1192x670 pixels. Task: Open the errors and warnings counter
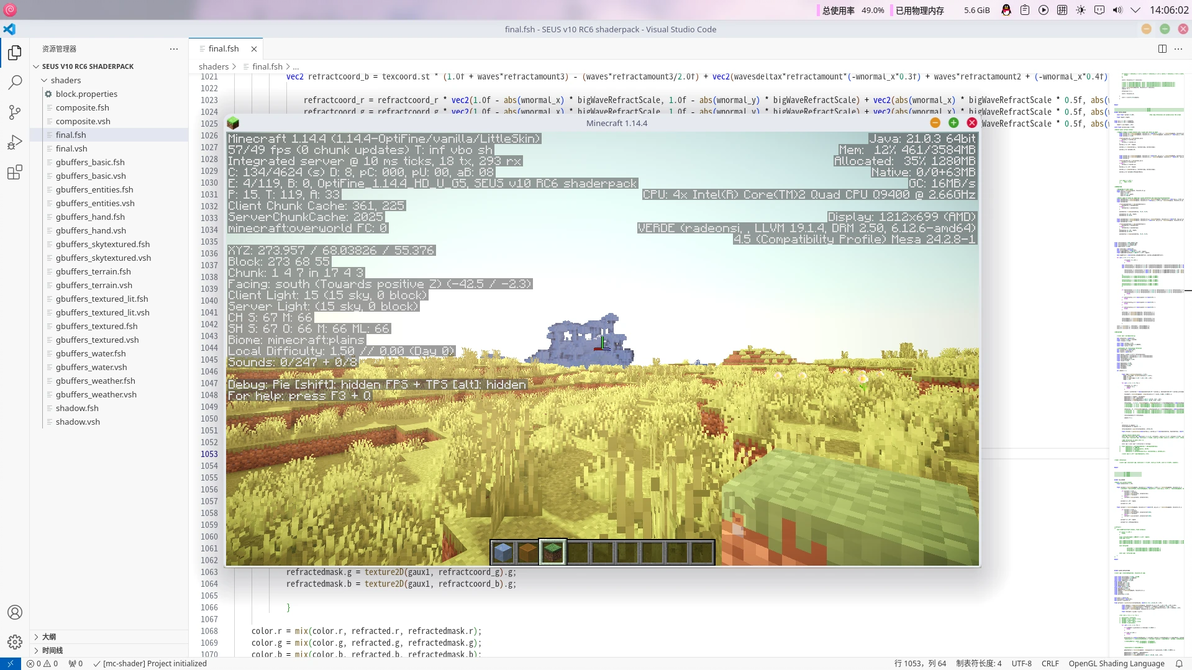click(42, 663)
